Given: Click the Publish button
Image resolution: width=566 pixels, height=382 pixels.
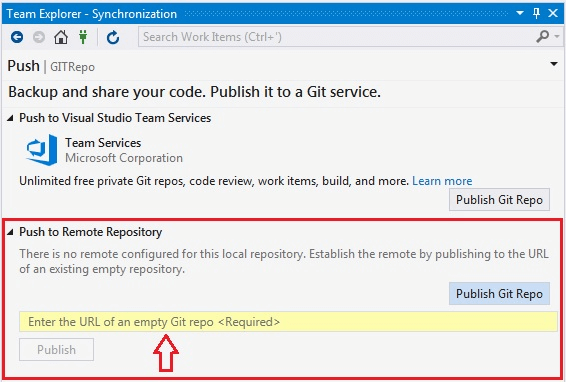Looking at the screenshot, I should (56, 350).
